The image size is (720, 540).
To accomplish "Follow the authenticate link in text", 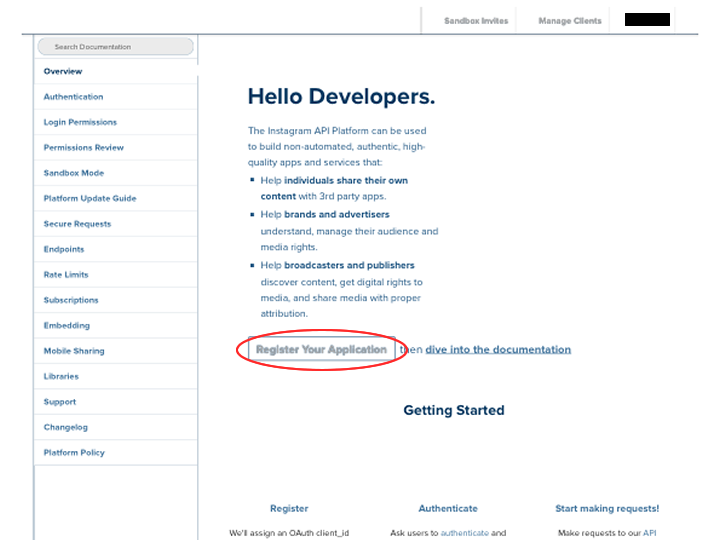I will pyautogui.click(x=465, y=533).
